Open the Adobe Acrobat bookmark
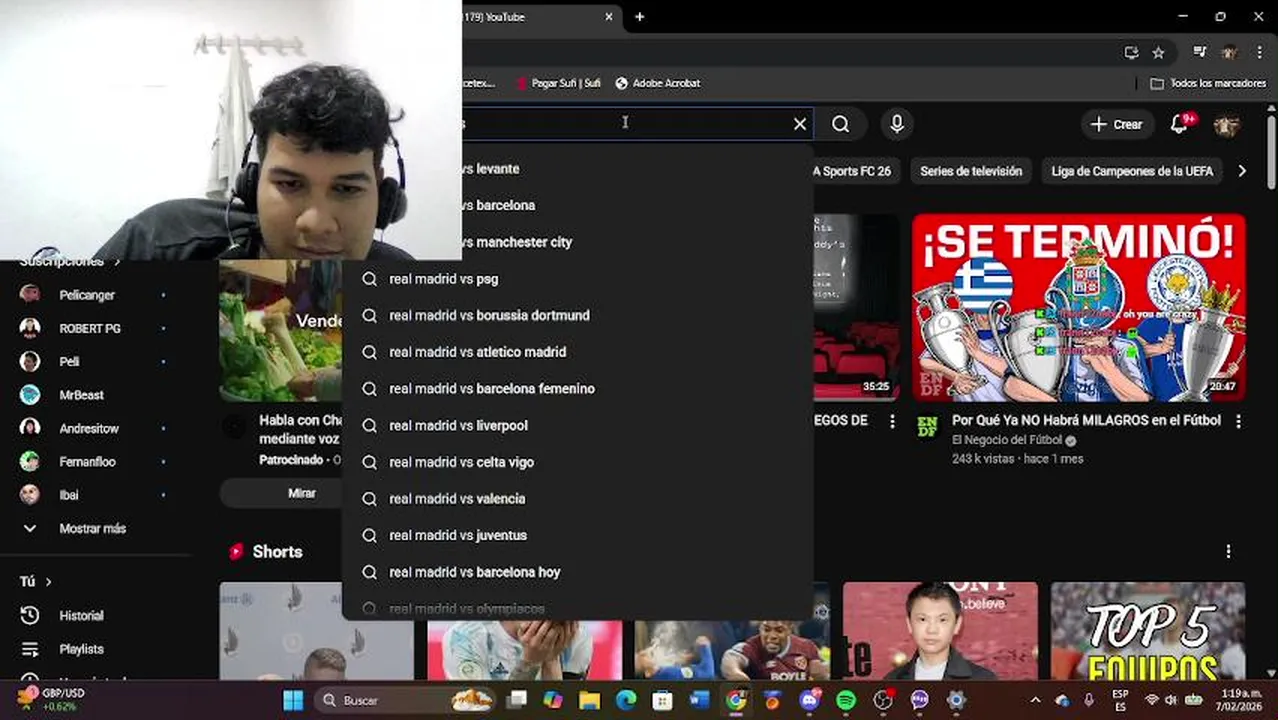This screenshot has height=720, width=1278. (x=657, y=84)
